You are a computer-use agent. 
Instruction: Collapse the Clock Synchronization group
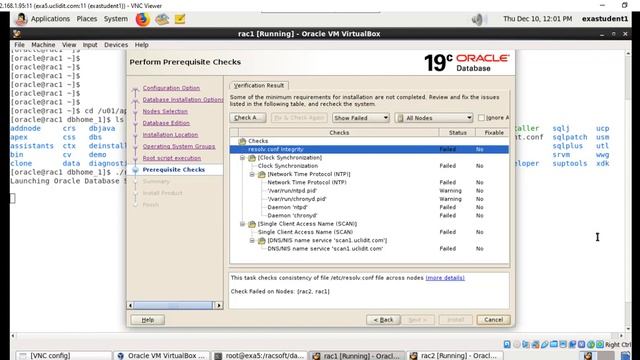[x=242, y=158]
